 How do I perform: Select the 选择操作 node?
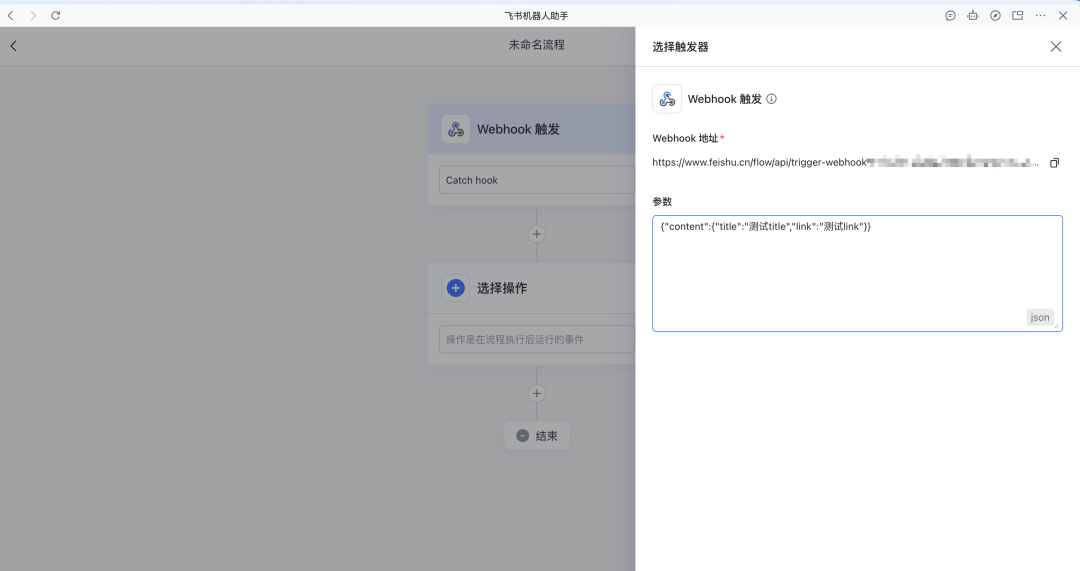(531, 288)
